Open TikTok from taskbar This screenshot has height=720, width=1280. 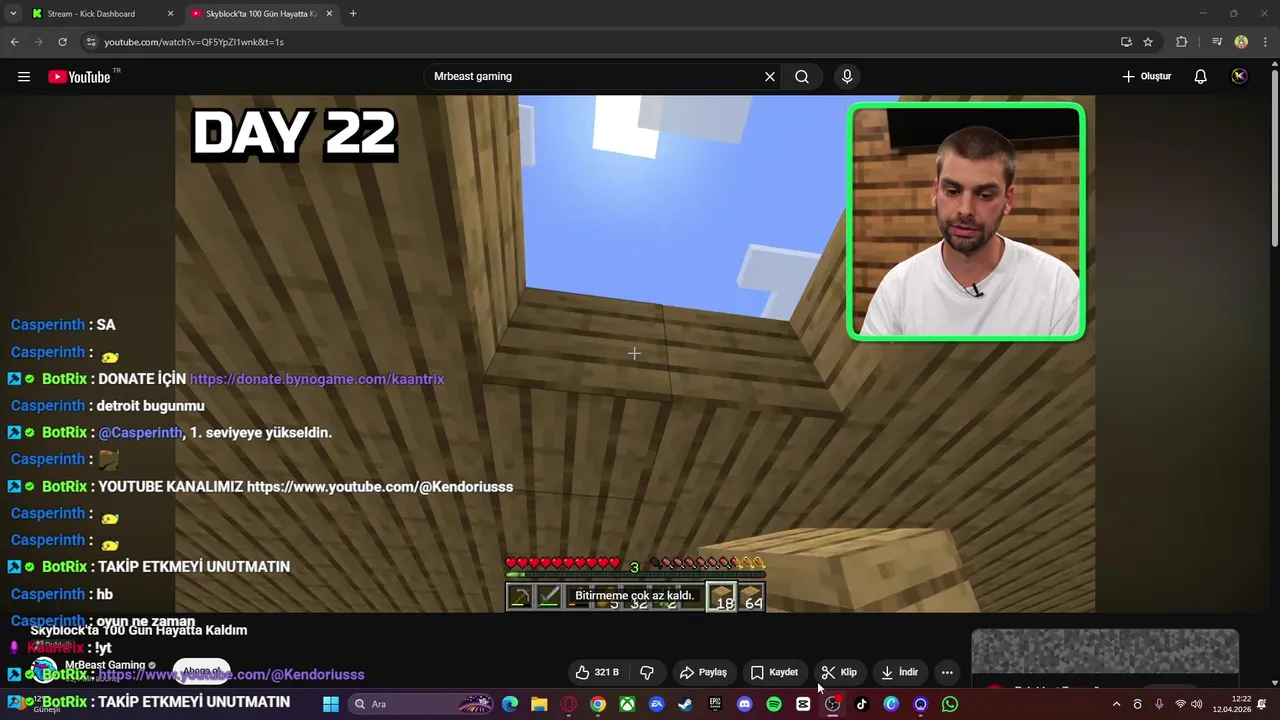862,704
